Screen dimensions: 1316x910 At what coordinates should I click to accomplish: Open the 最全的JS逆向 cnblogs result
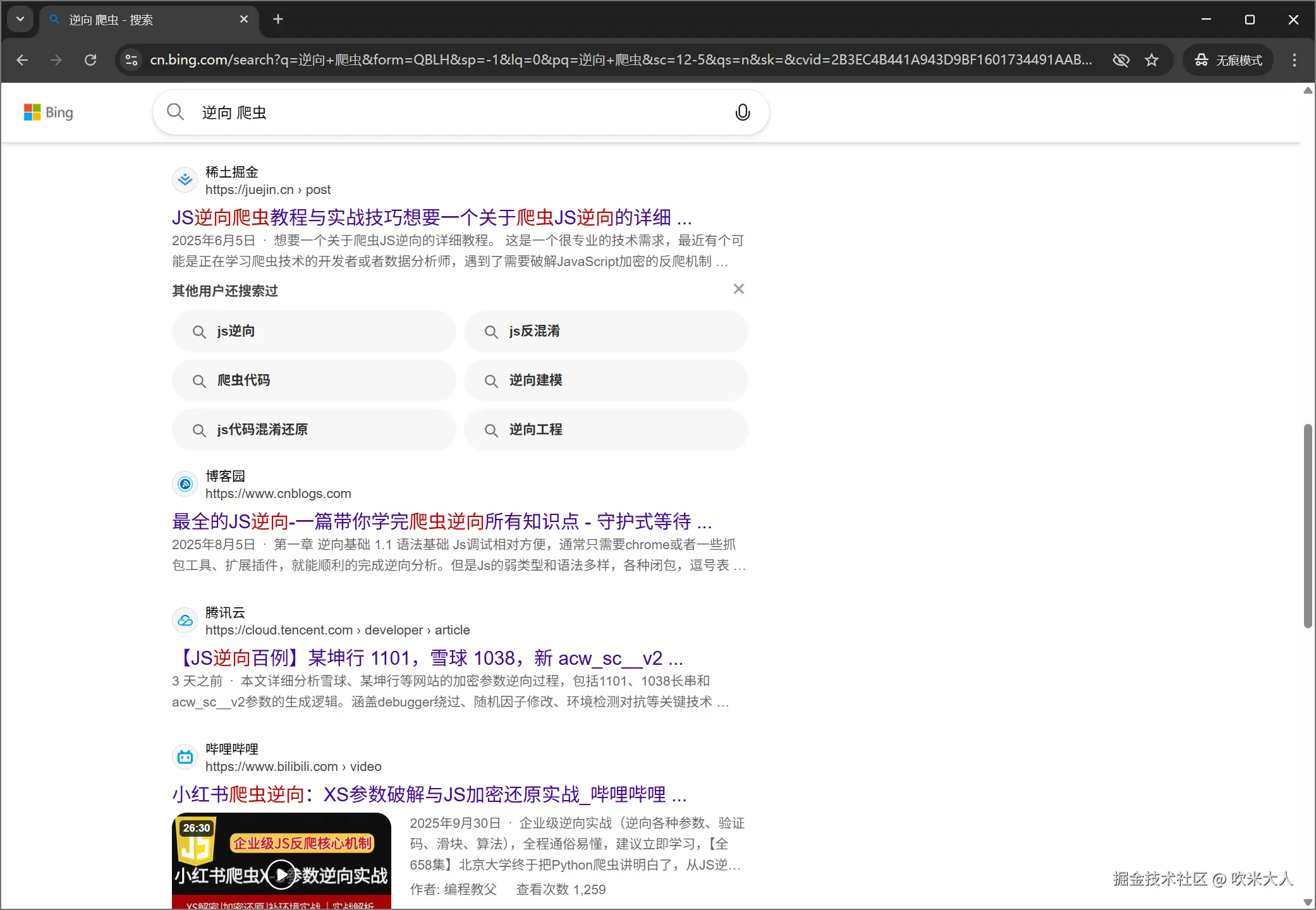441,521
